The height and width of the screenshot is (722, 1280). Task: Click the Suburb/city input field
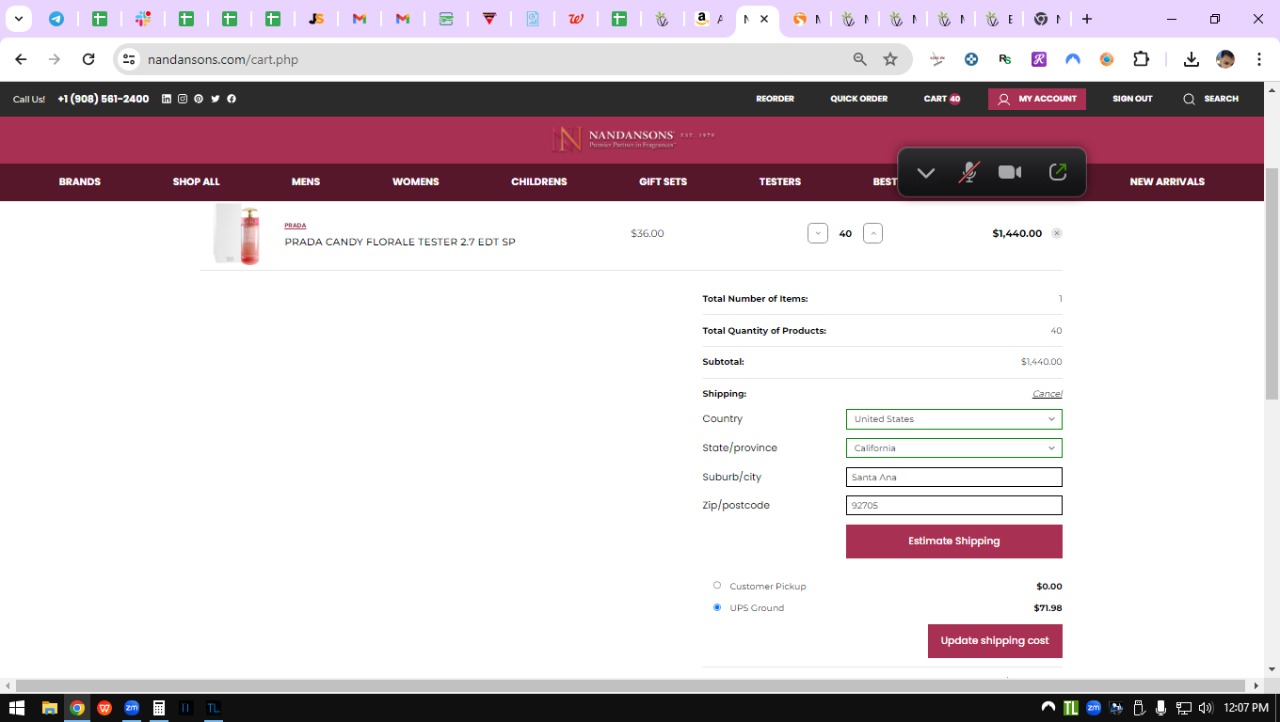point(954,477)
